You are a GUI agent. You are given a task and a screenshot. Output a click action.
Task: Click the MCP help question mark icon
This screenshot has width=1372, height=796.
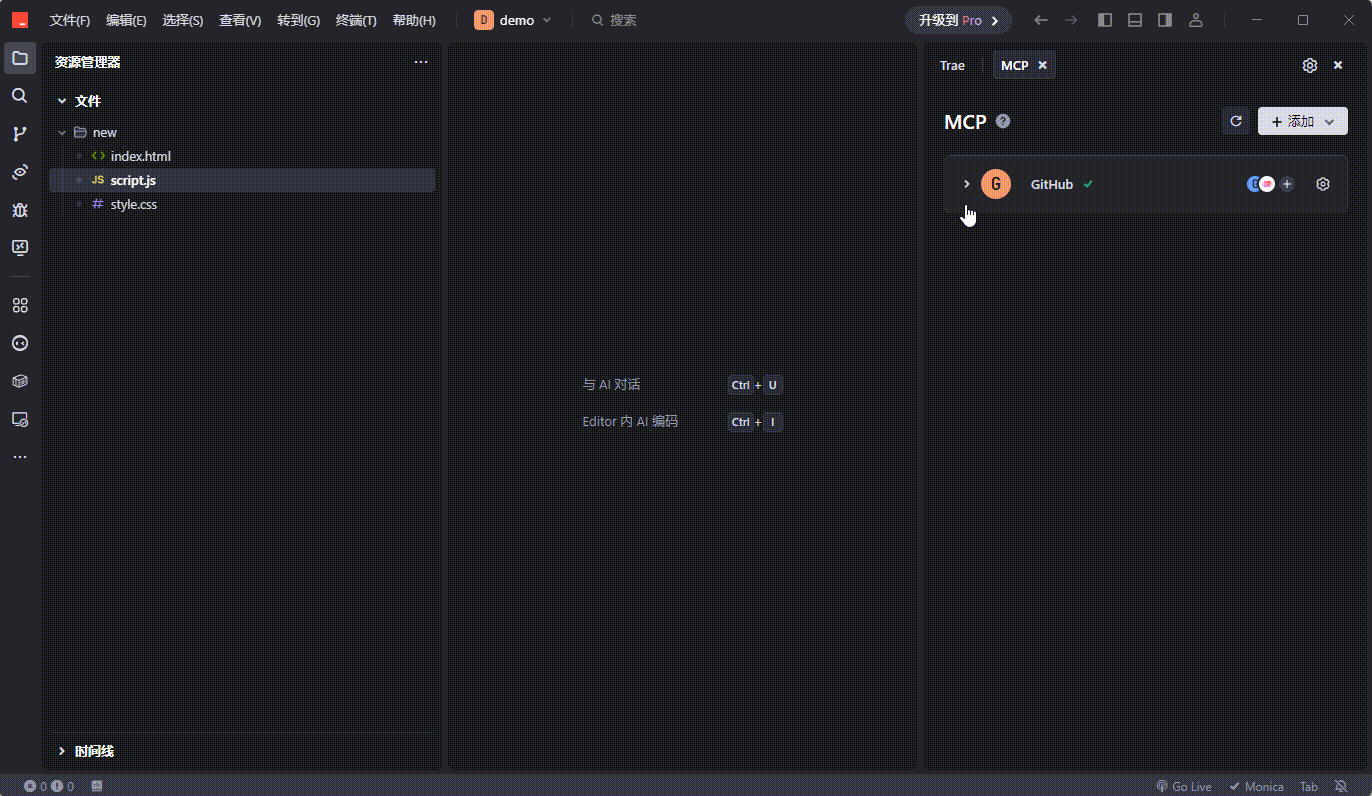1003,121
